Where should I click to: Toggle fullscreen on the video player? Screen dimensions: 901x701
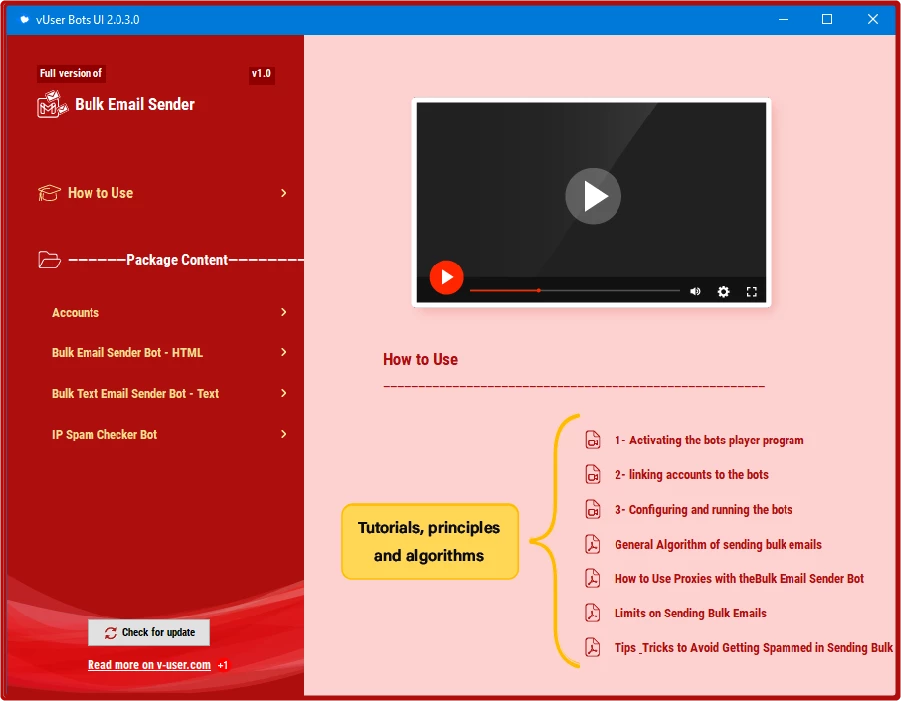click(752, 291)
